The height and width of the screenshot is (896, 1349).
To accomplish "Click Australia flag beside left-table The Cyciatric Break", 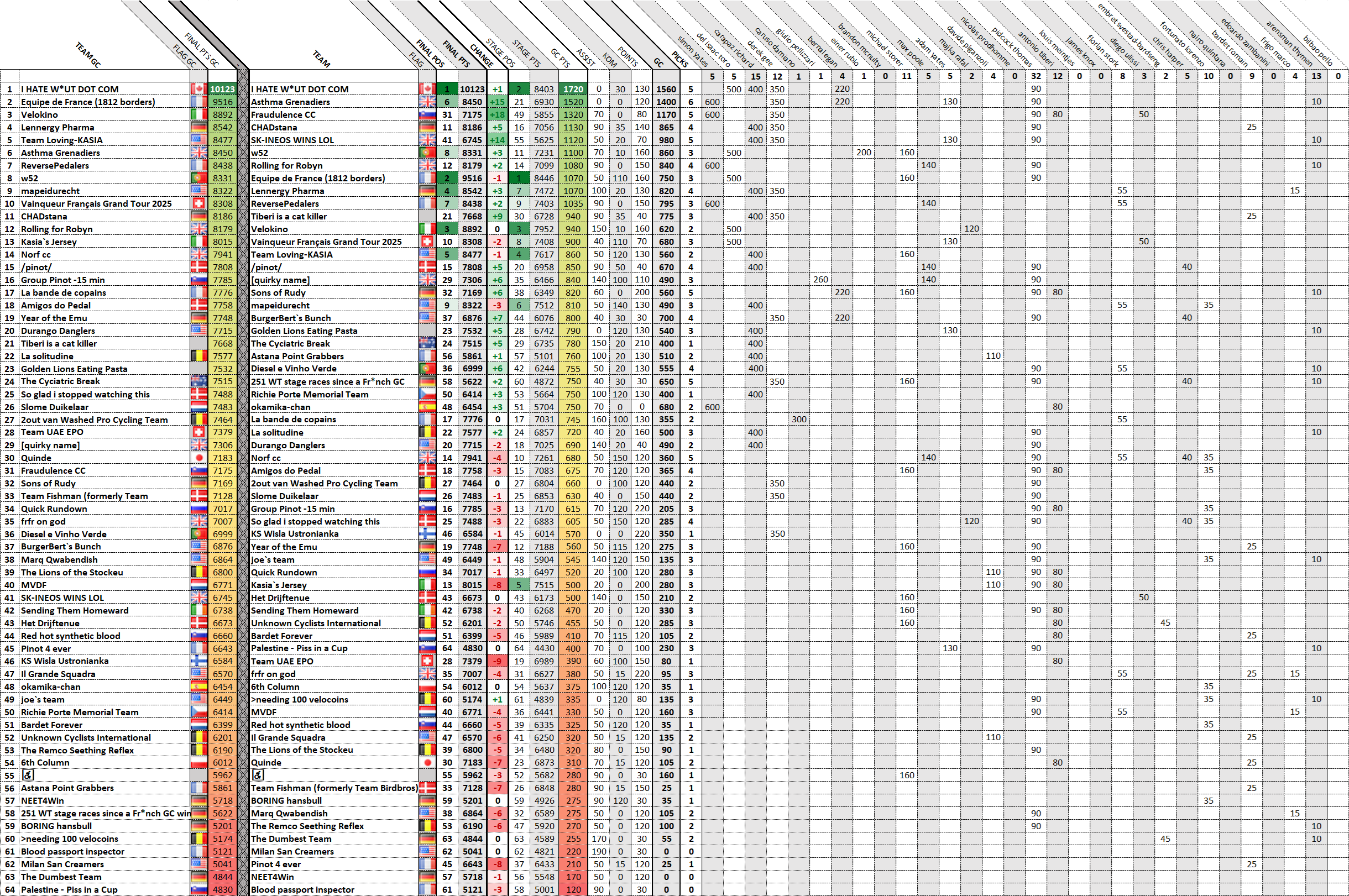I will [198, 381].
